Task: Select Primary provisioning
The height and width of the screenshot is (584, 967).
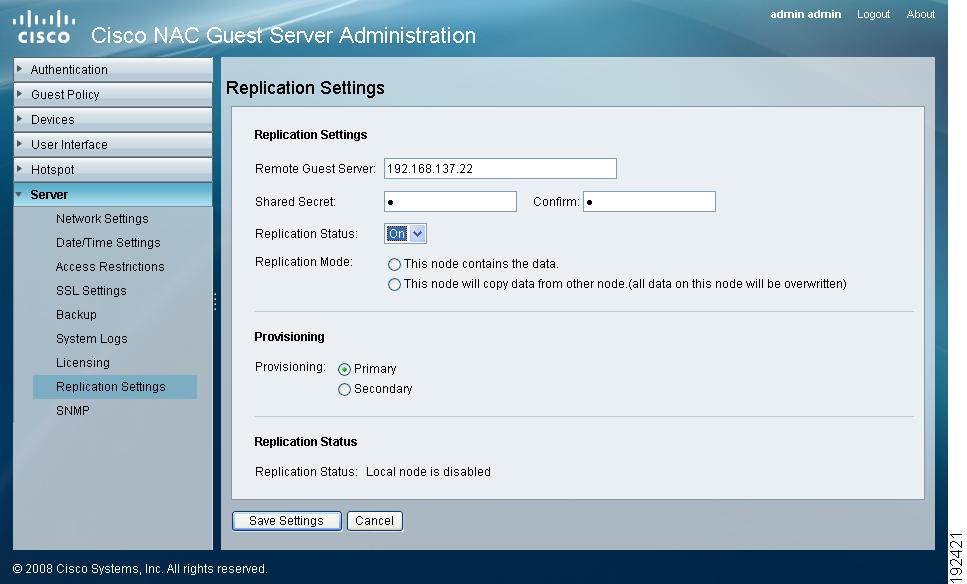Action: tap(344, 369)
